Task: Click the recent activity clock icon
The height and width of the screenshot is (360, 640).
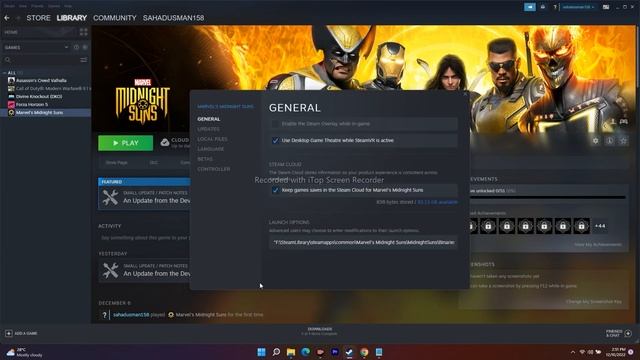Action: pos(76,47)
